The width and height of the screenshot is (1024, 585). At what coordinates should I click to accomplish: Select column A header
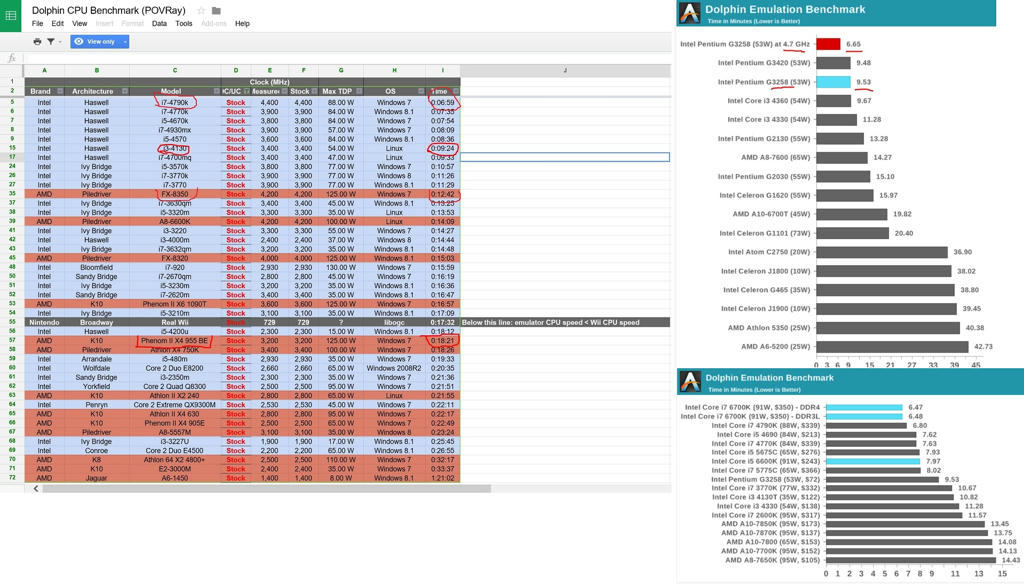pyautogui.click(x=44, y=70)
